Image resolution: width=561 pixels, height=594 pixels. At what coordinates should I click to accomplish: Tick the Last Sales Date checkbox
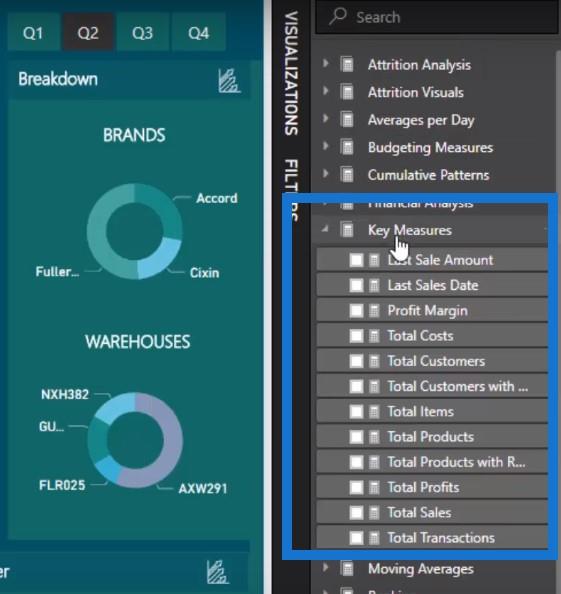click(x=356, y=285)
